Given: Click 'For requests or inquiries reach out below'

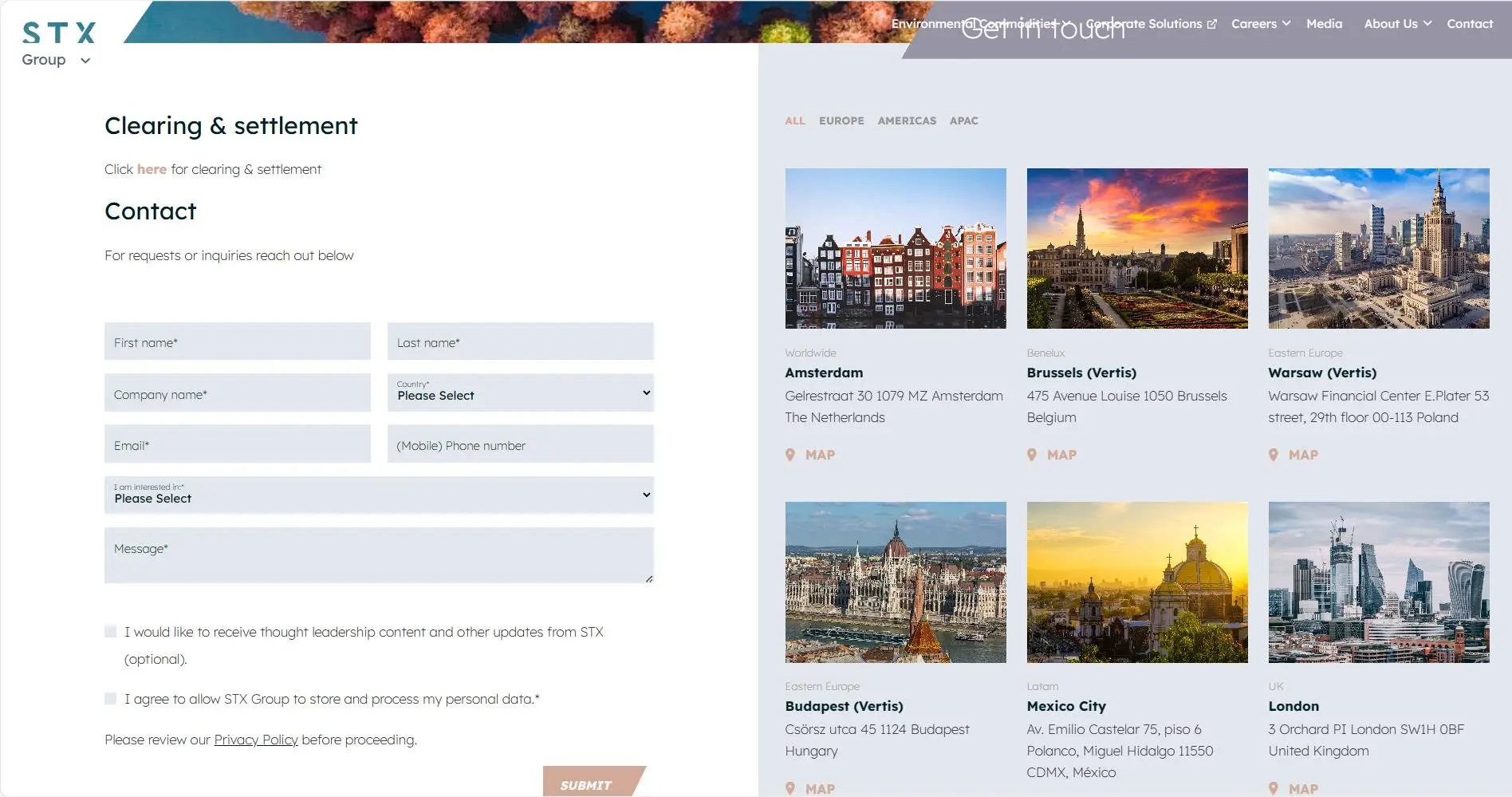Looking at the screenshot, I should click(x=229, y=255).
